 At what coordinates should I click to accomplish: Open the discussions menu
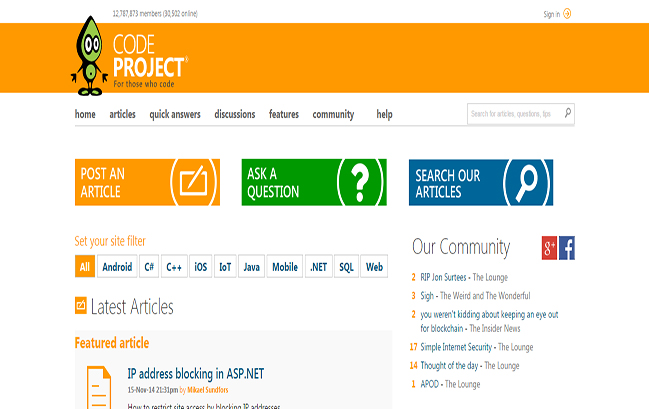click(235, 114)
